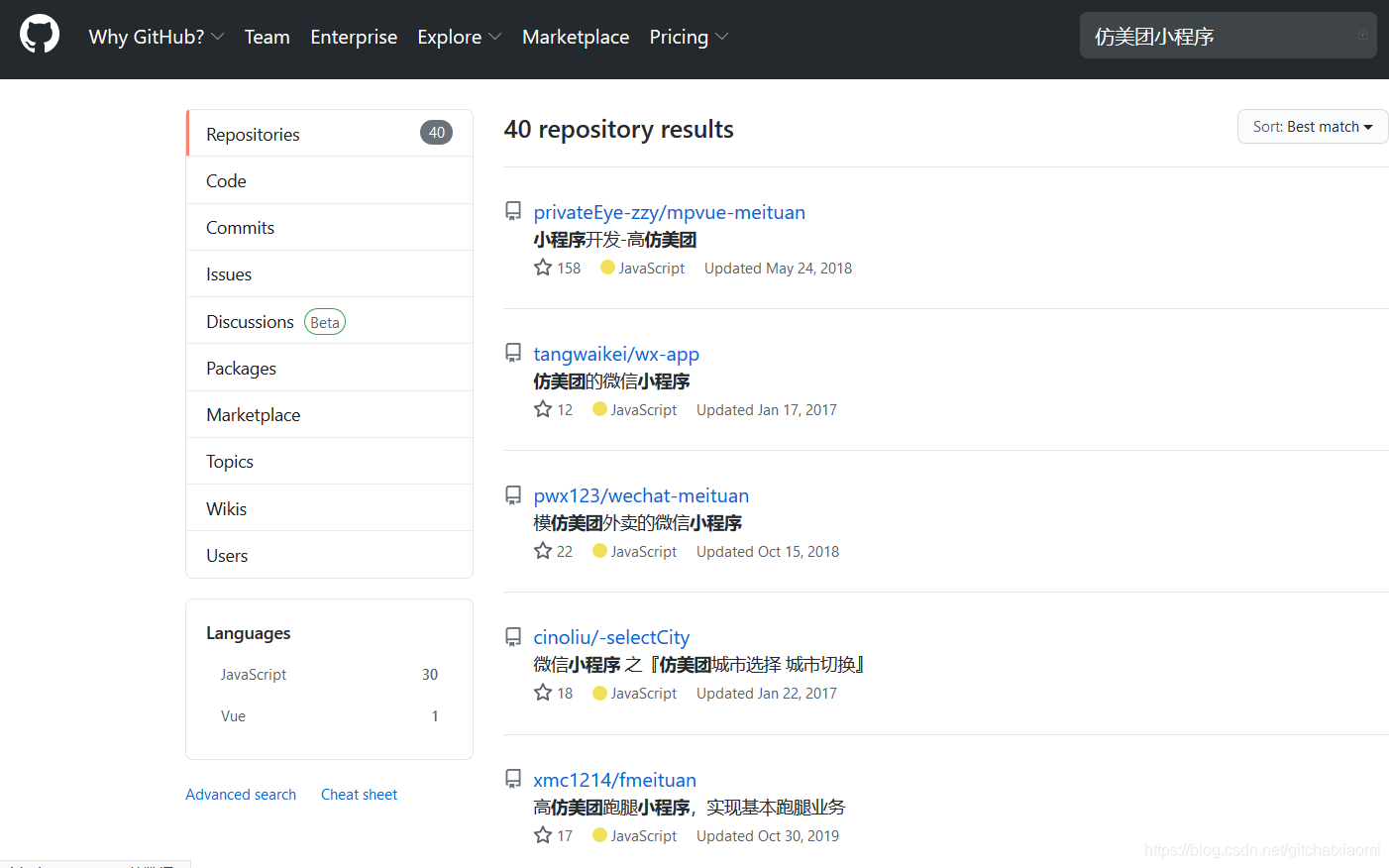Click the JavaScript language tag under mpvue-meituan

tap(643, 268)
